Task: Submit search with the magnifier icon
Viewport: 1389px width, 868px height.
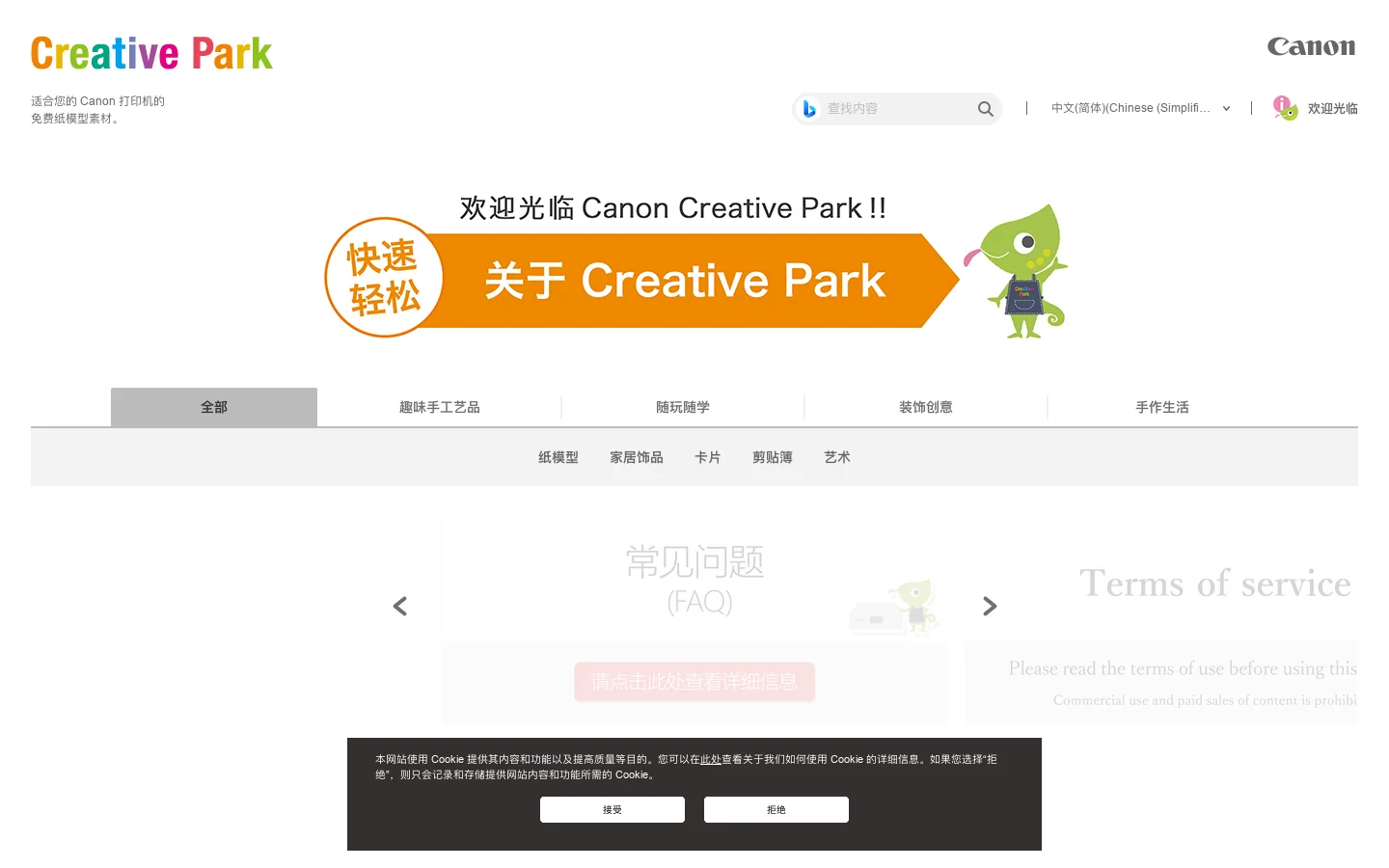Action: [985, 109]
